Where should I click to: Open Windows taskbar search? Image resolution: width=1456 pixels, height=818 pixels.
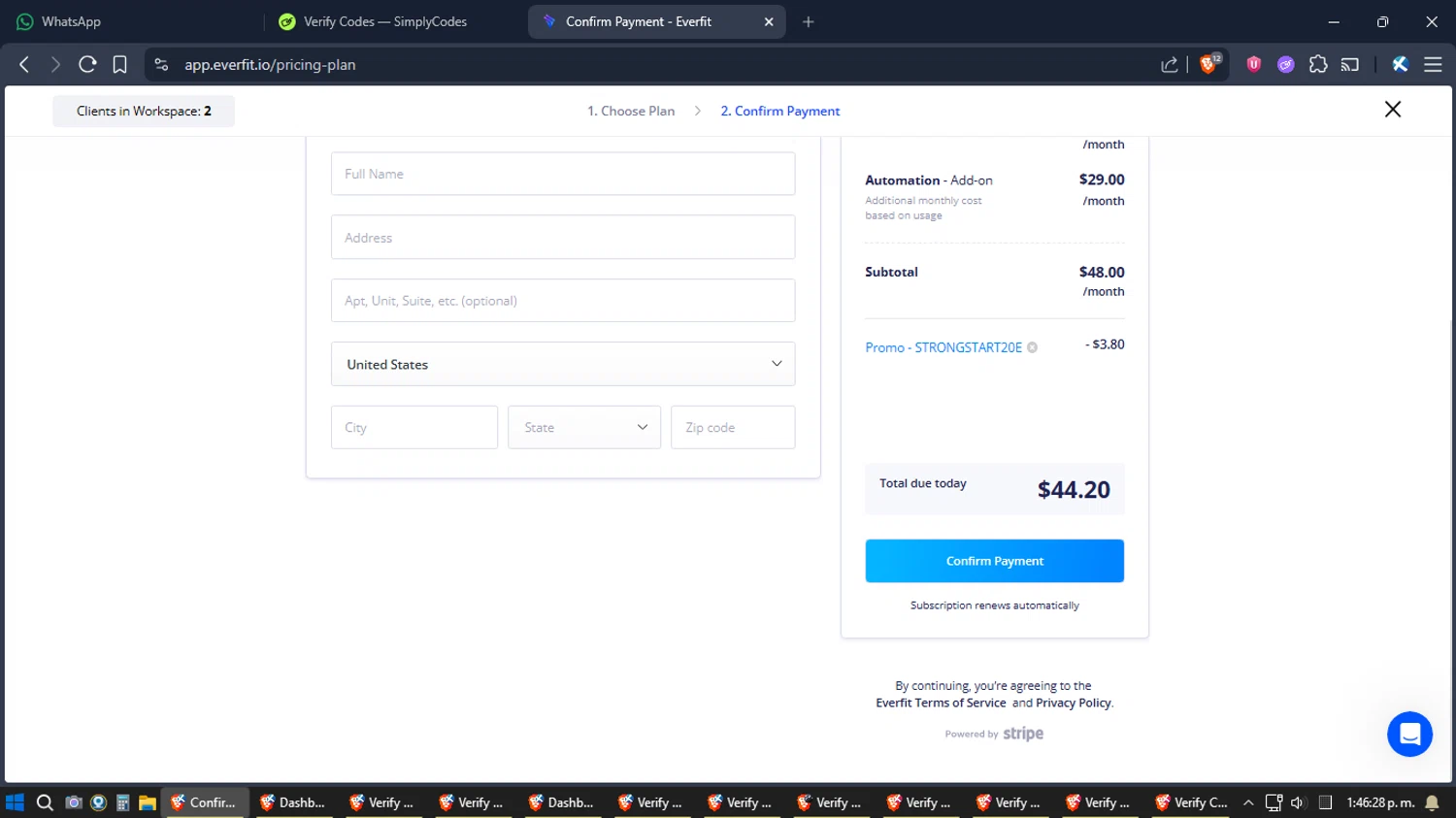coord(45,802)
